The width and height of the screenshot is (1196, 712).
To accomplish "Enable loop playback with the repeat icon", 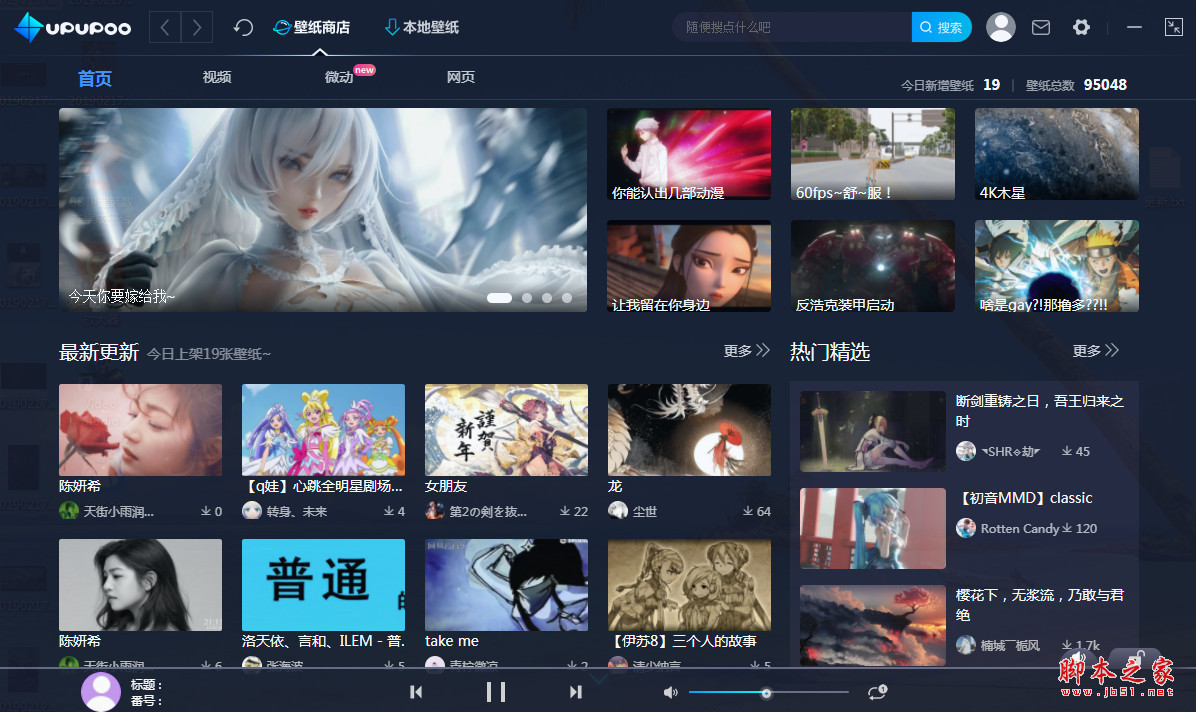I will [x=877, y=691].
